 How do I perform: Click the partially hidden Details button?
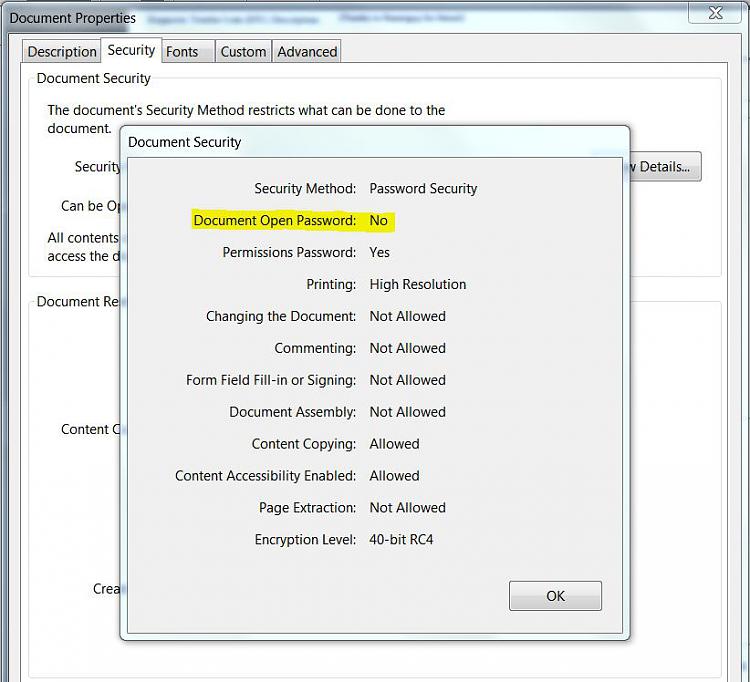665,166
